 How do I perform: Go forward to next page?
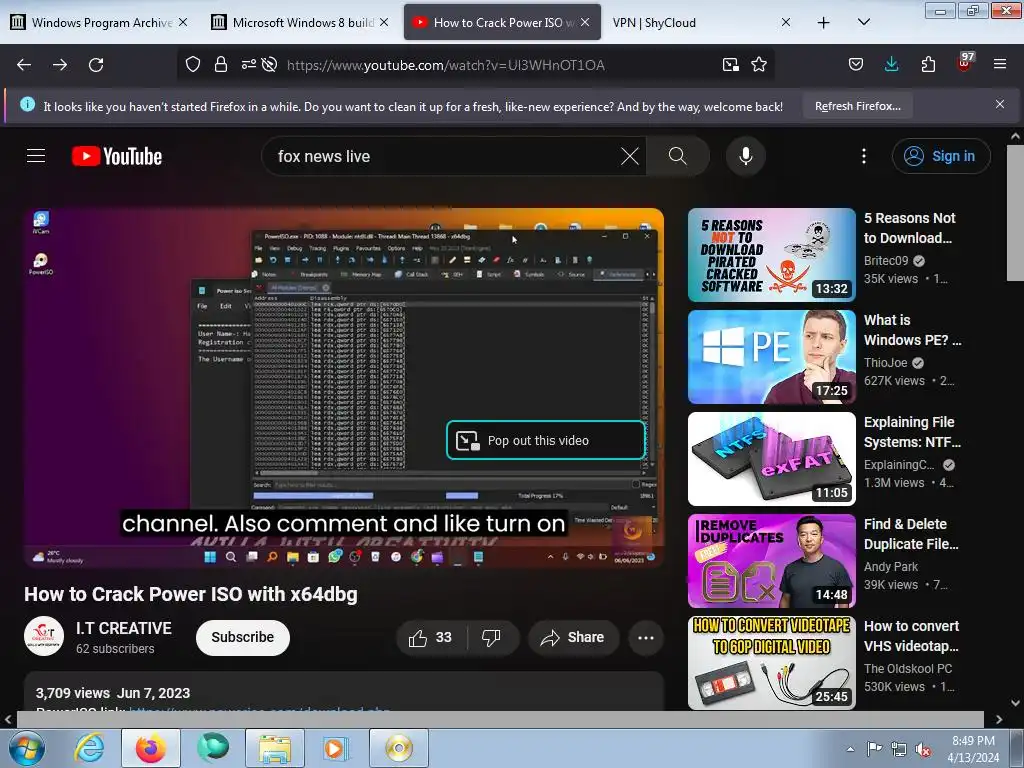point(60,65)
